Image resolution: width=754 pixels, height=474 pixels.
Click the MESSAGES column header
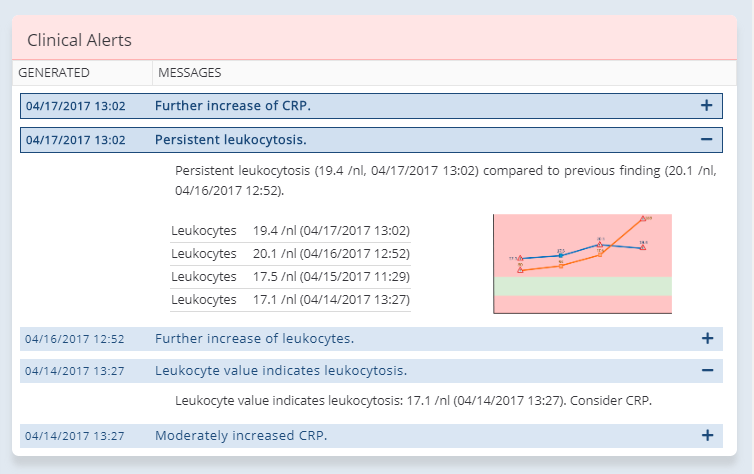tap(190, 73)
